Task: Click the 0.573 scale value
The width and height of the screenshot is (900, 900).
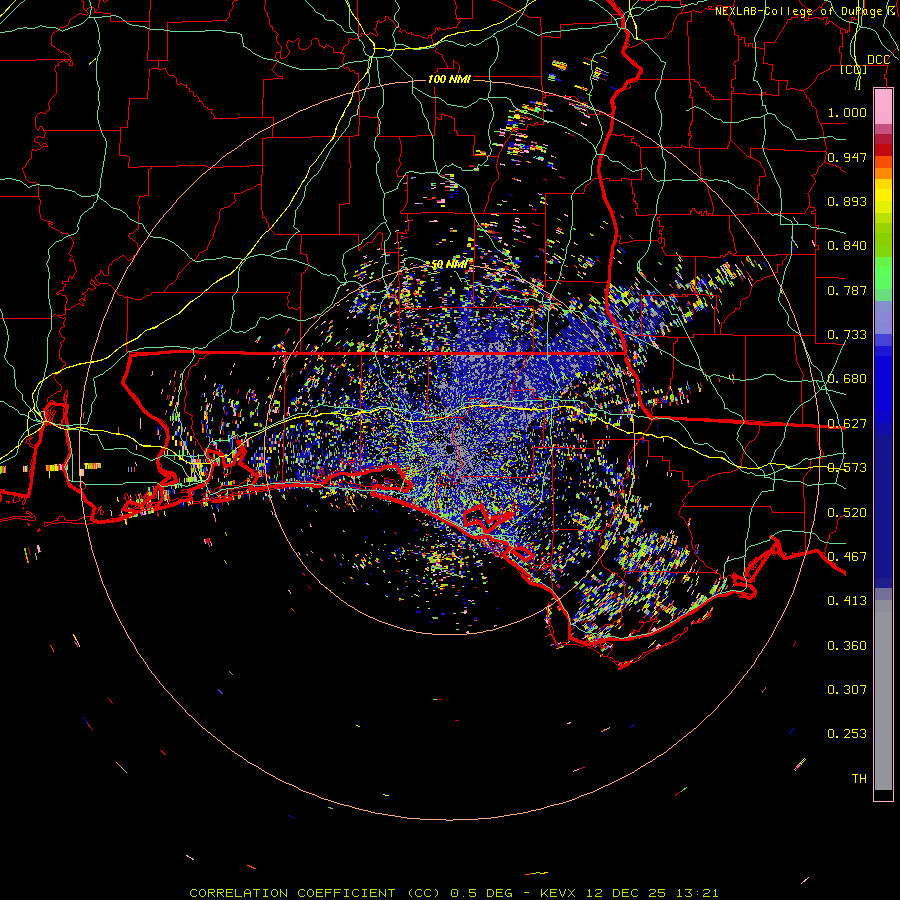Action: click(x=847, y=468)
